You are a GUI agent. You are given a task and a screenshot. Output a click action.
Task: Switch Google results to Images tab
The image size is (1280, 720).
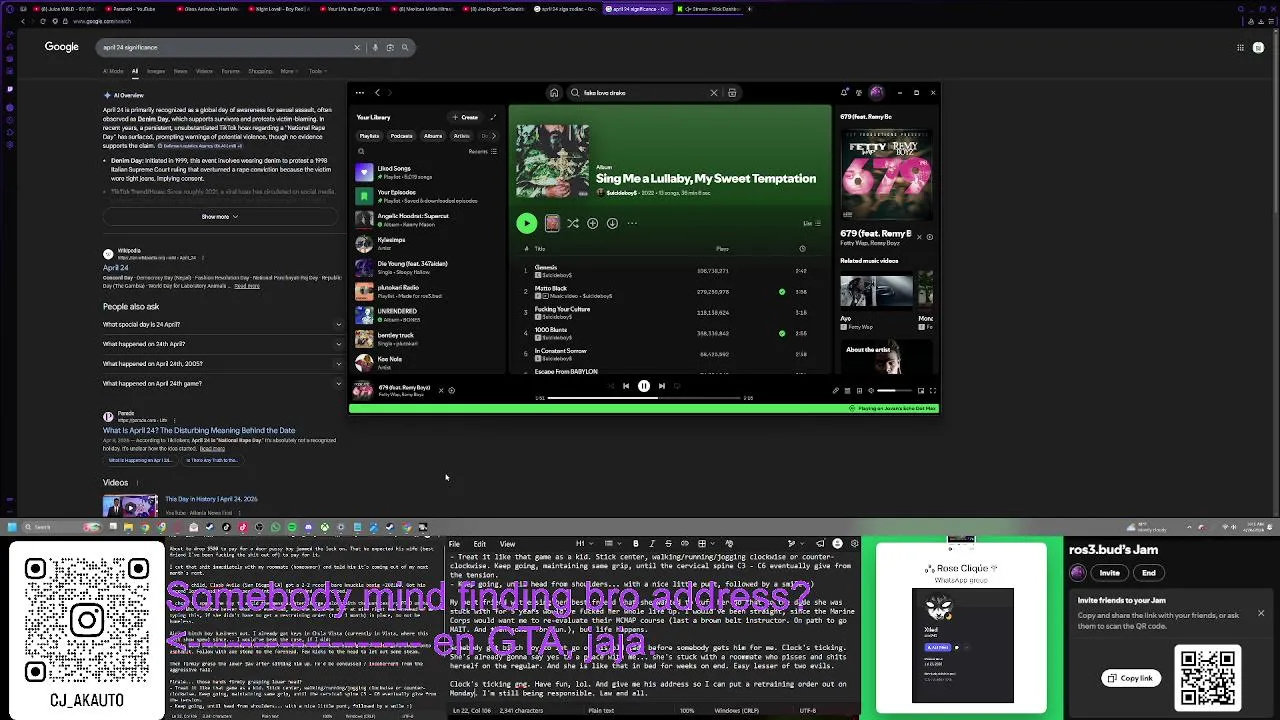pos(156,71)
